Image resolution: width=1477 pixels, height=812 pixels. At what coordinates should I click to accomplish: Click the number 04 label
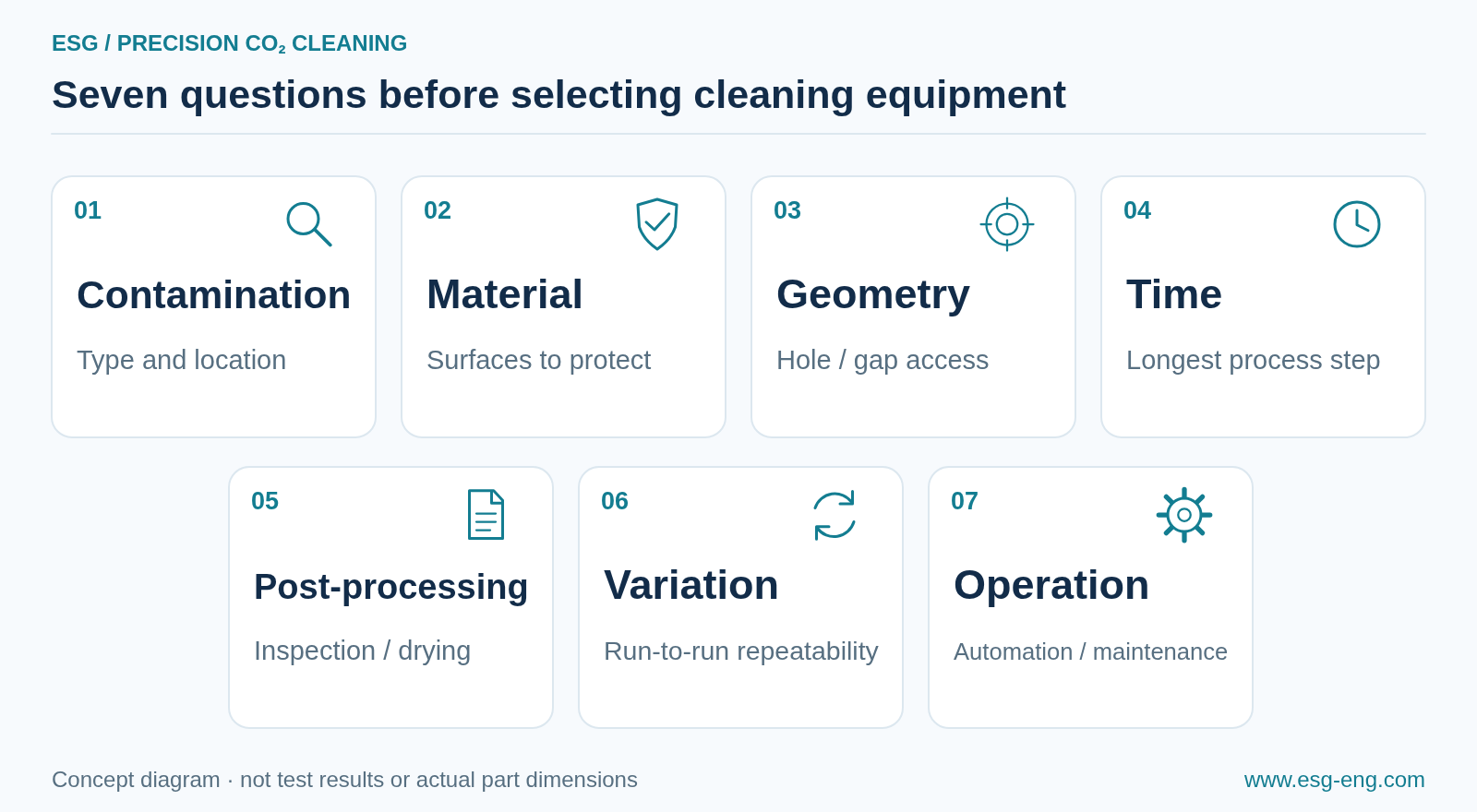click(x=1137, y=210)
